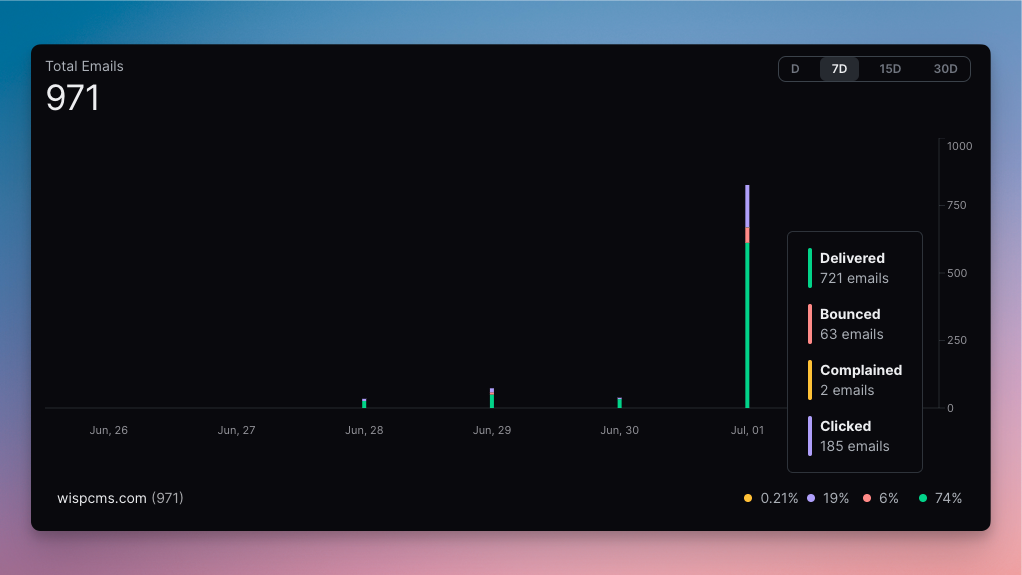This screenshot has width=1022, height=575.
Task: Click the 750 y-axis value
Action: [x=957, y=205]
